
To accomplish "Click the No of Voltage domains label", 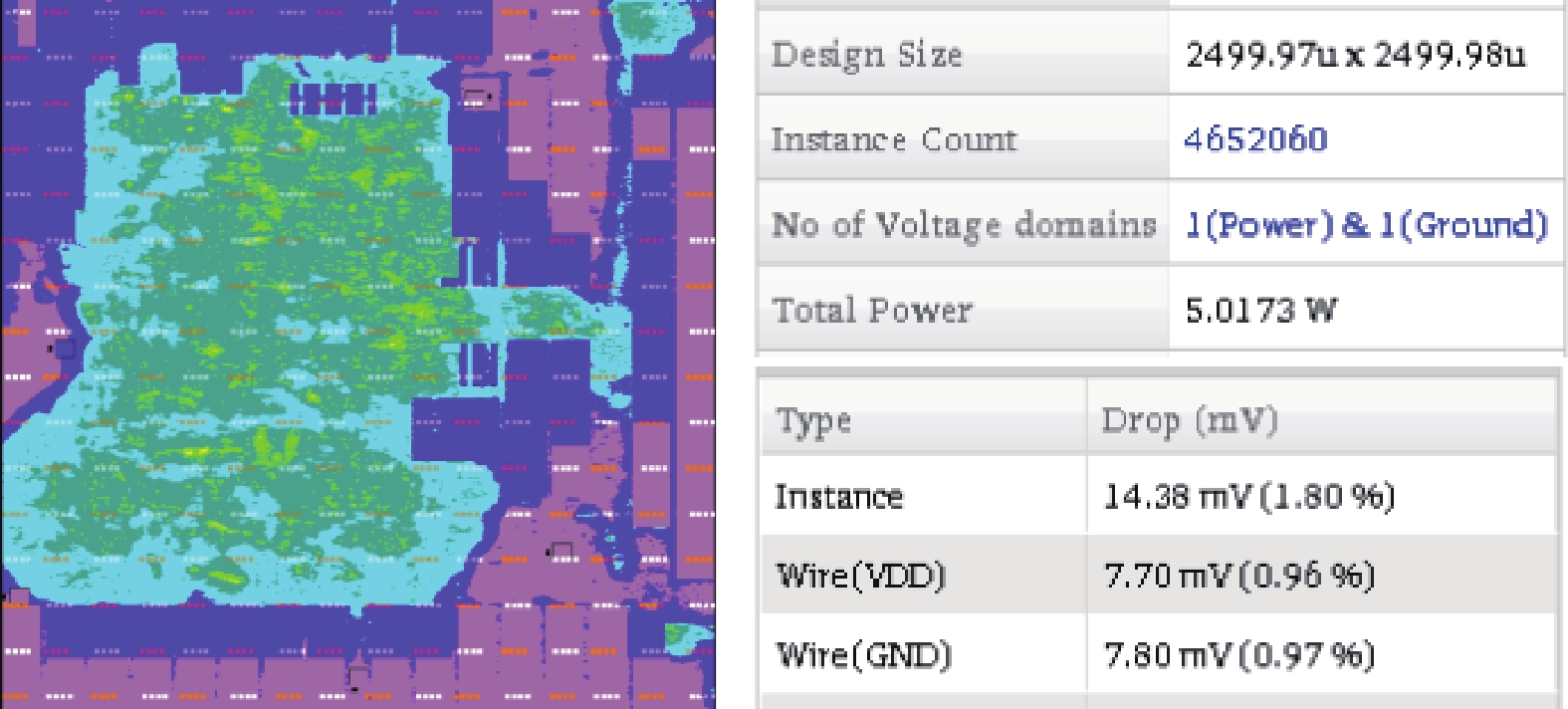I will [x=963, y=225].
